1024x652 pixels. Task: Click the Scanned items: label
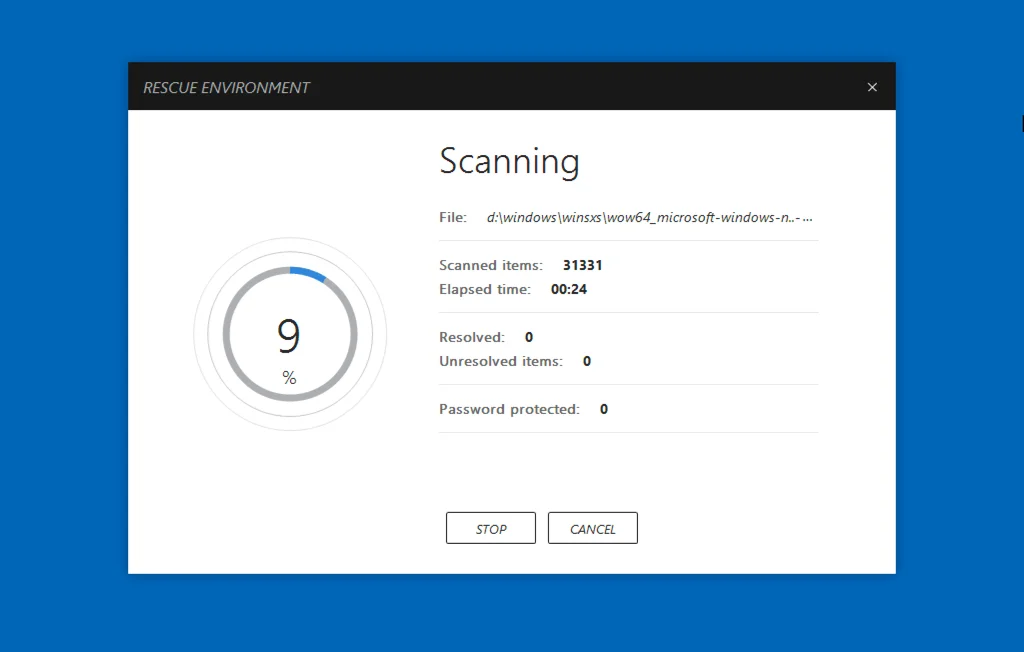click(490, 265)
